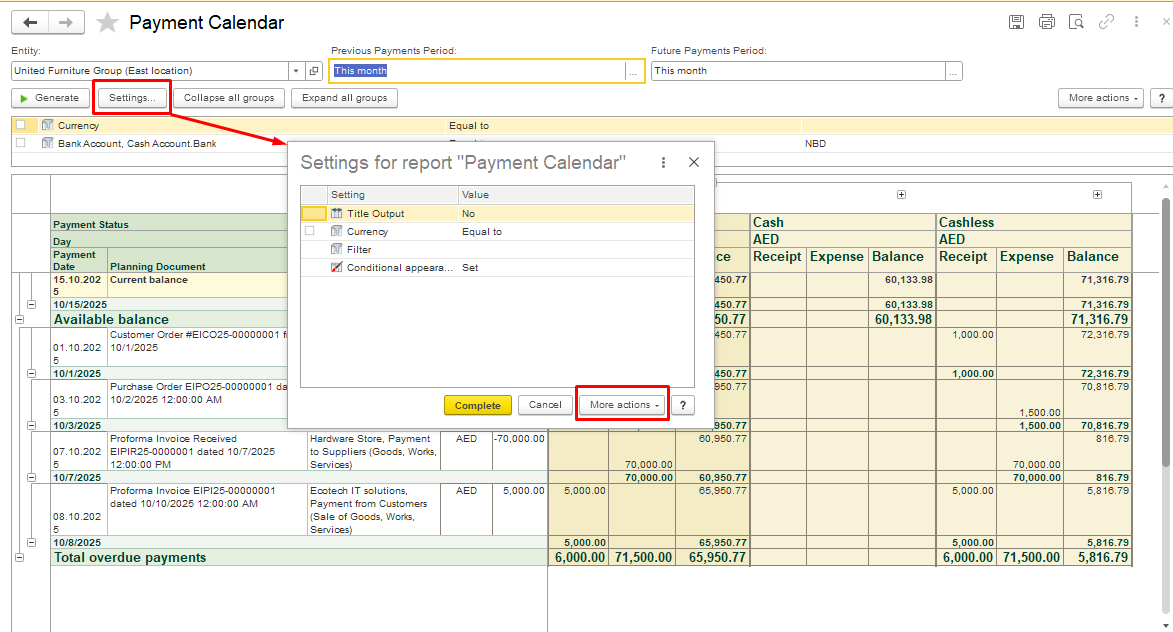Open More actions dropdown in Settings dialog
Viewport: 1173px width, 632px height.
pos(624,405)
